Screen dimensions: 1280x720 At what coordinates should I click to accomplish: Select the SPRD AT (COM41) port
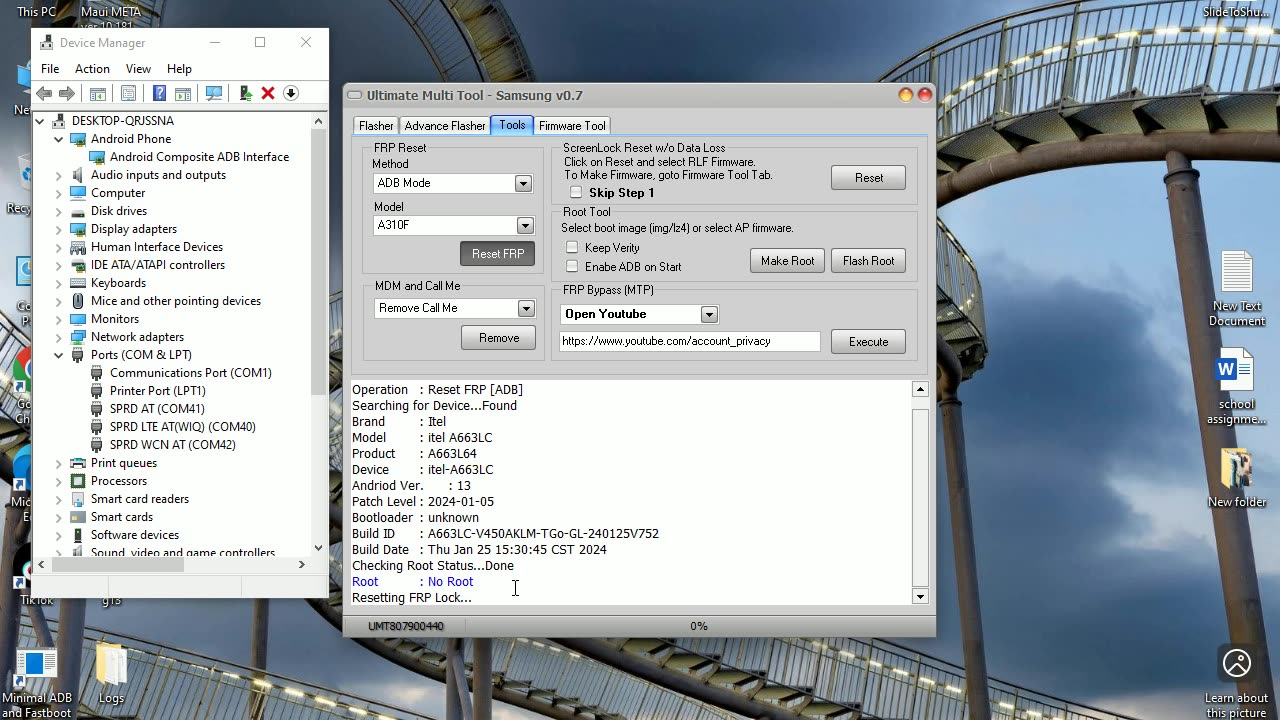[157, 409]
